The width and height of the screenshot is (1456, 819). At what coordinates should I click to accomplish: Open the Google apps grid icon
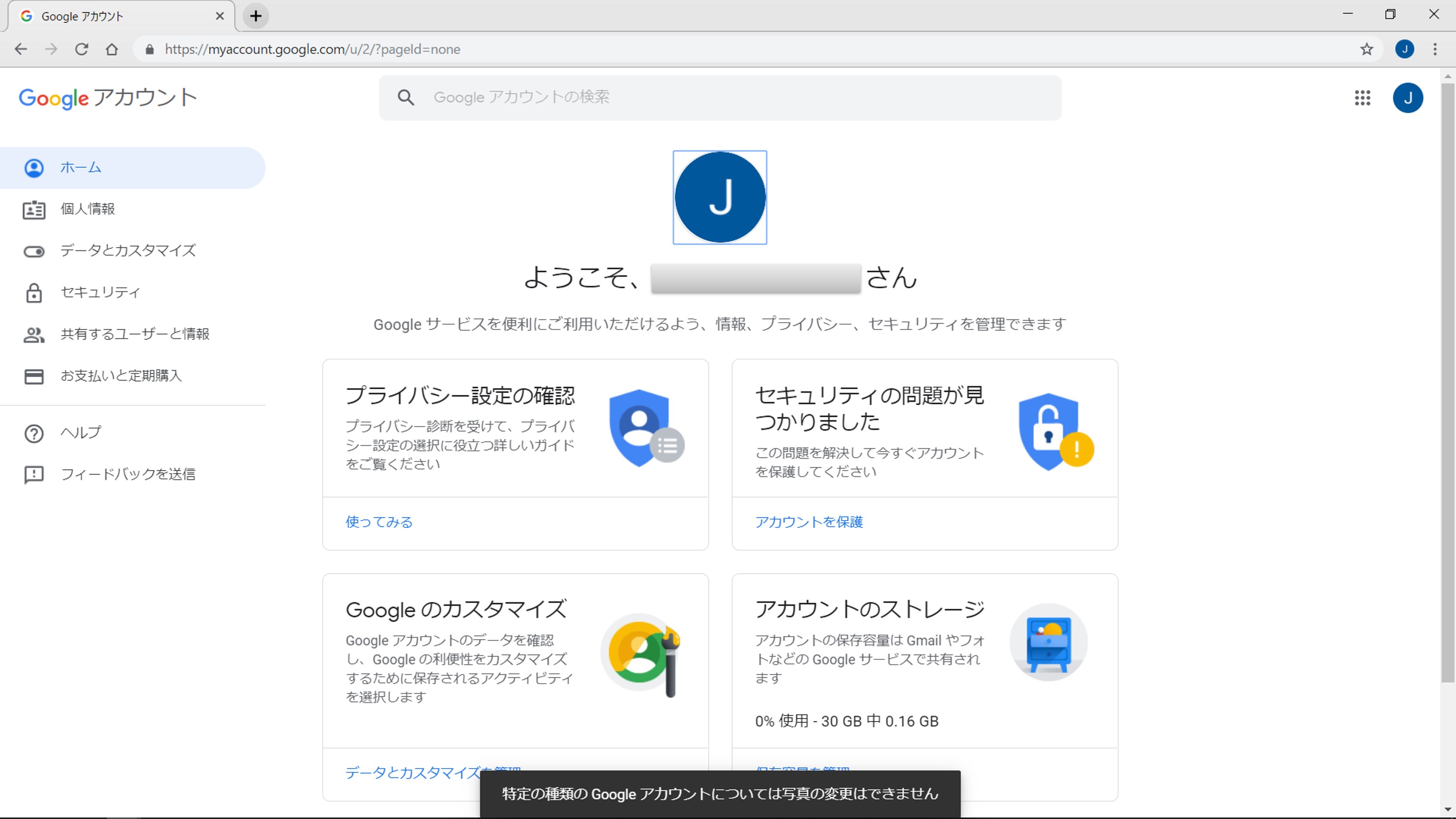[1363, 98]
